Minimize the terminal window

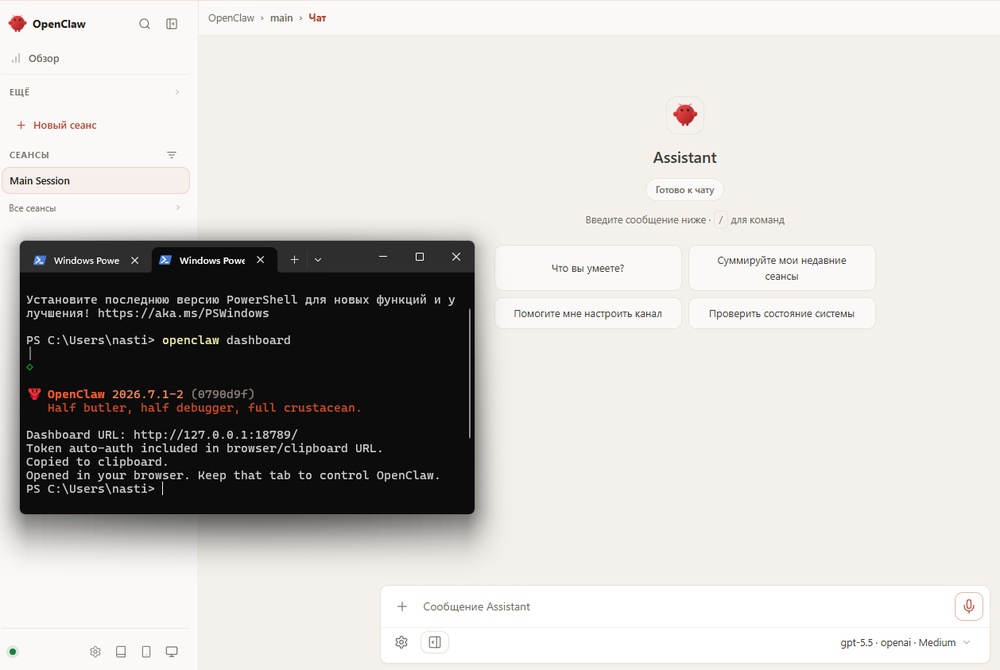tap(383, 257)
